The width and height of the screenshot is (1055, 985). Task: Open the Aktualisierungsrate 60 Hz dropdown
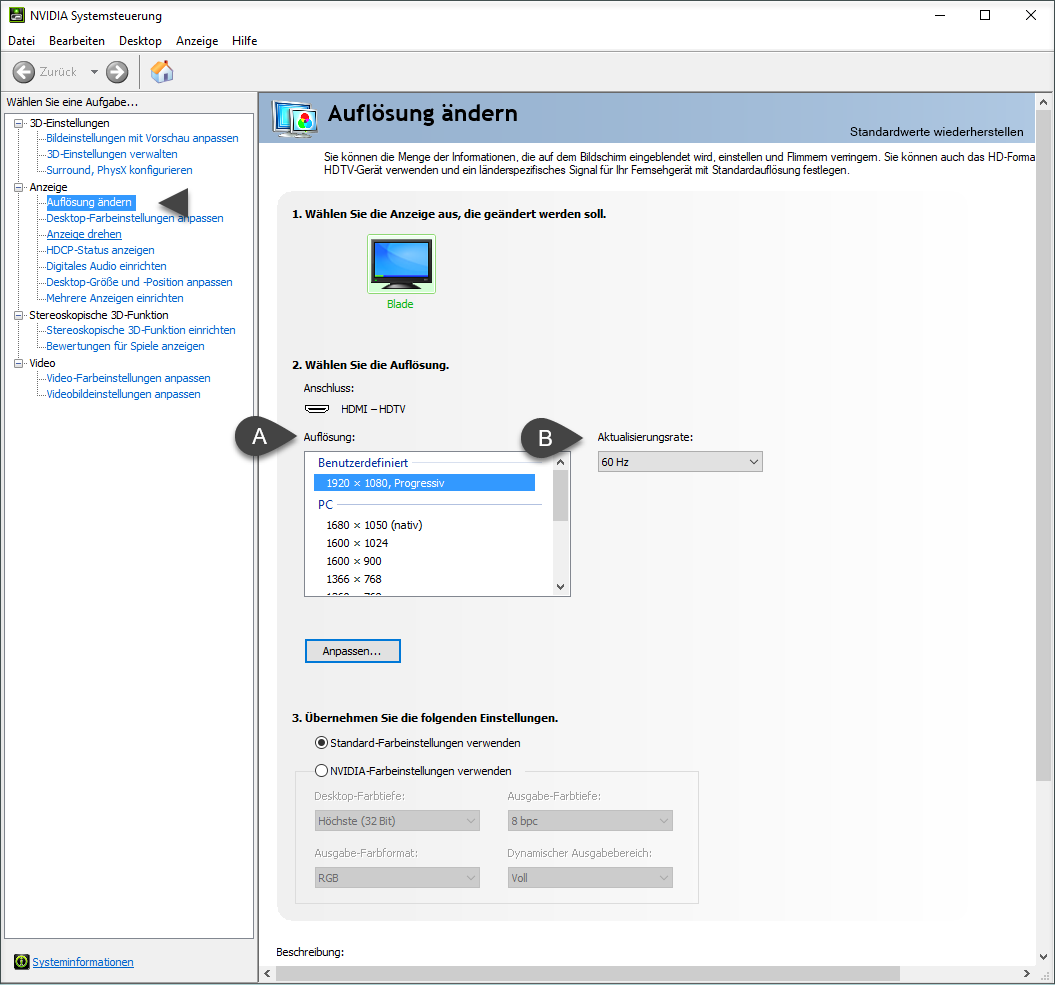pos(680,462)
